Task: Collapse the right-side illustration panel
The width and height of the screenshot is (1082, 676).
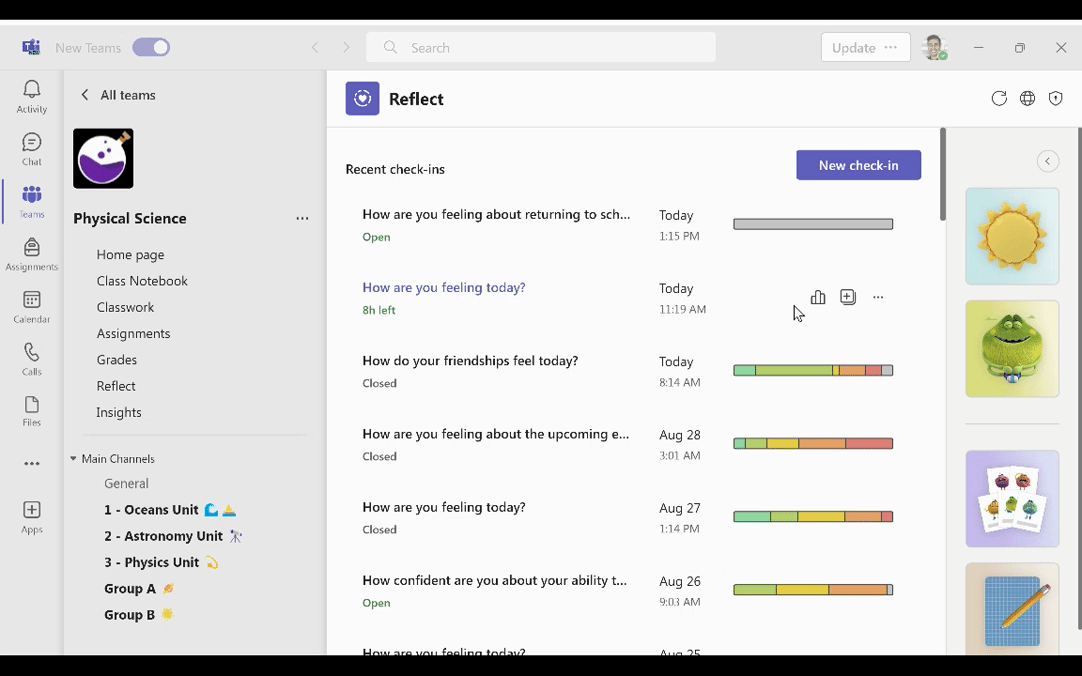Action: pyautogui.click(x=1047, y=161)
